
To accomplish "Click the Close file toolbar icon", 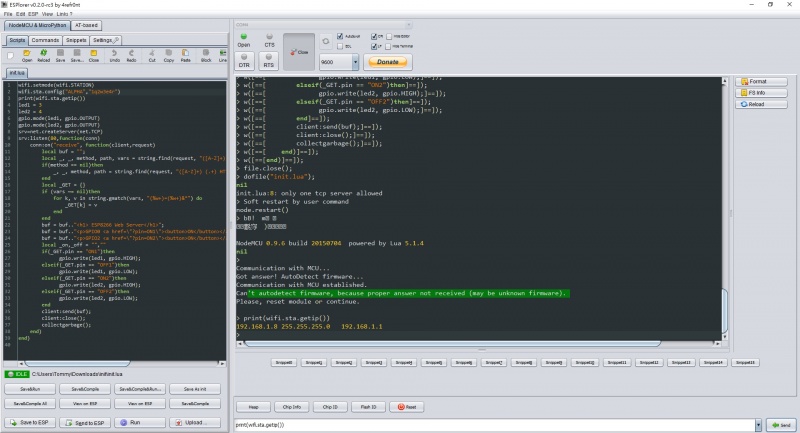I will tap(94, 56).
